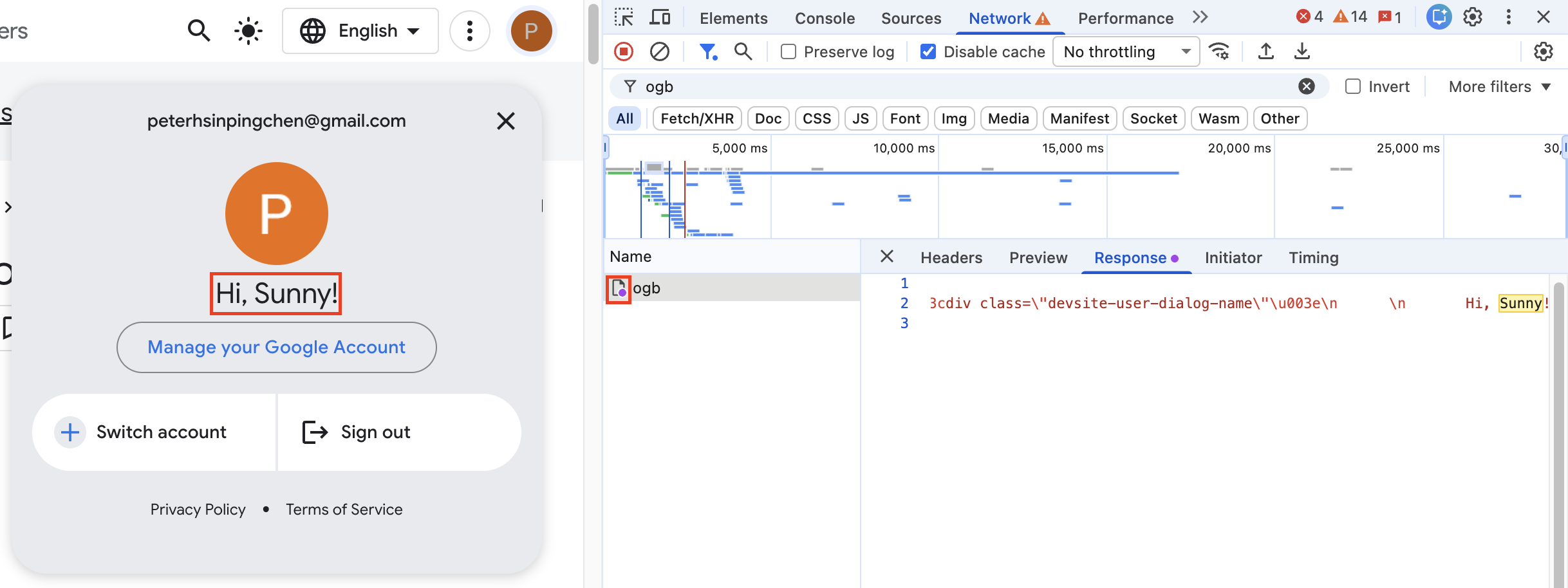Show more DevTools tabs chevron
Screen dimensions: 1568x588
click(1200, 17)
